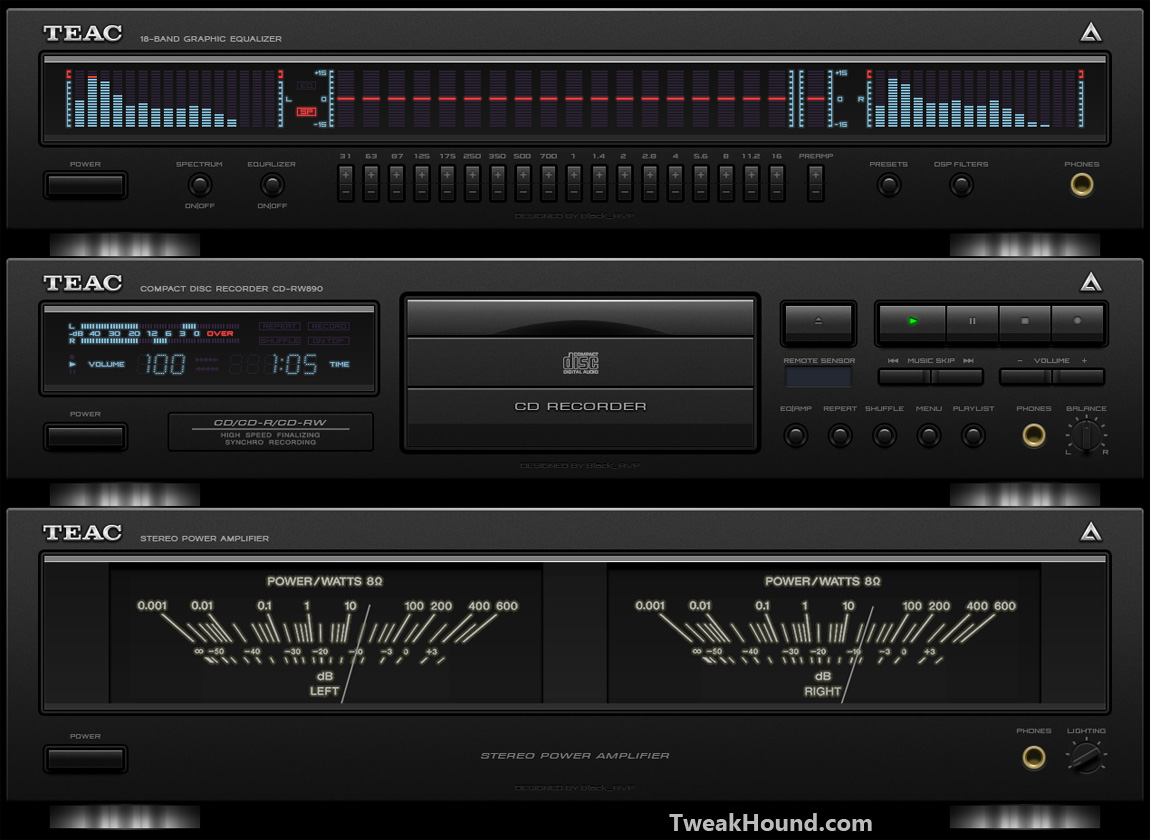Click the right channel spectrum analyzer display
The height and width of the screenshot is (840, 1150).
click(x=975, y=99)
